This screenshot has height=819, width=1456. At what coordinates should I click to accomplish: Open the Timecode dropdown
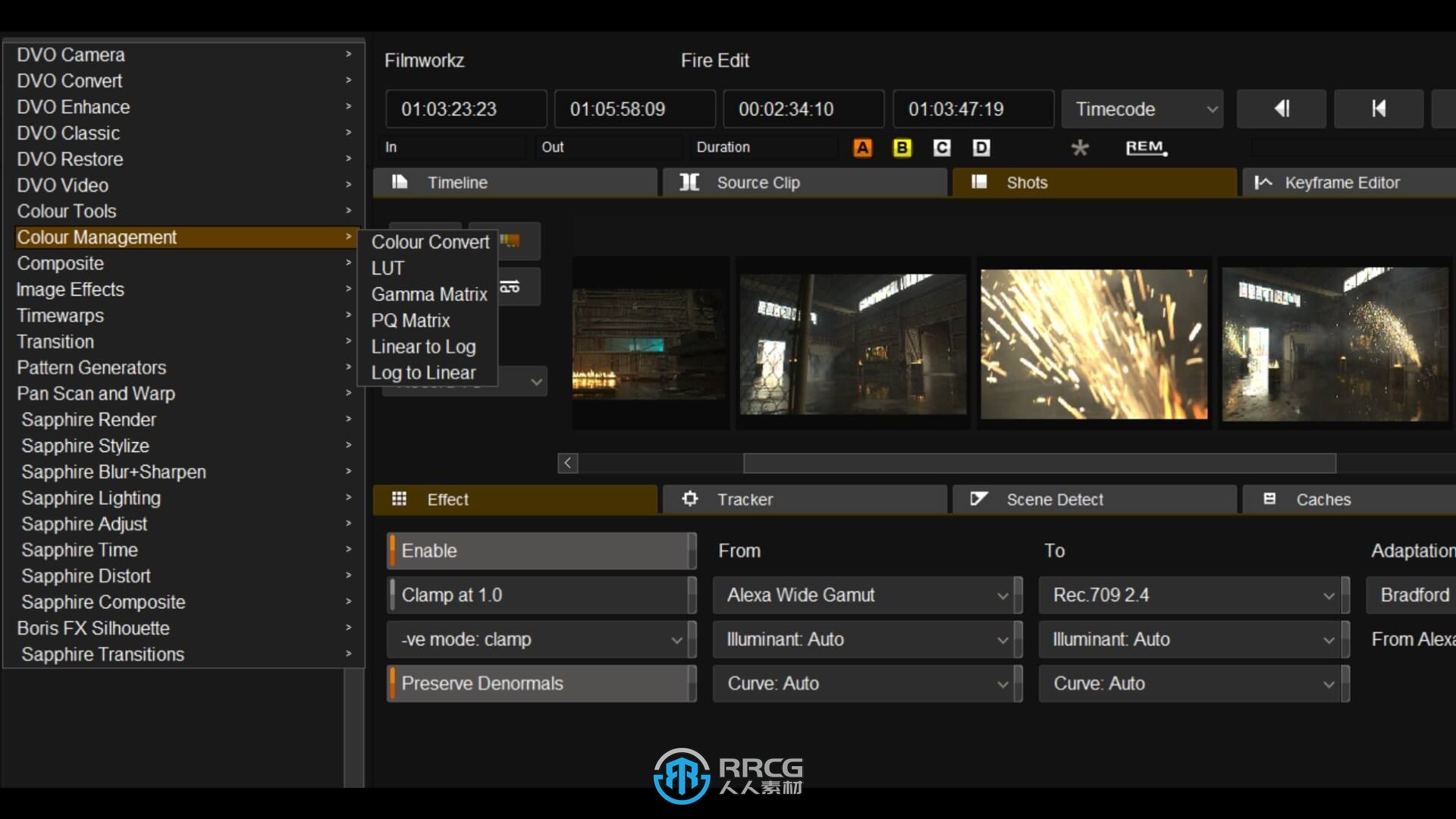click(x=1142, y=109)
